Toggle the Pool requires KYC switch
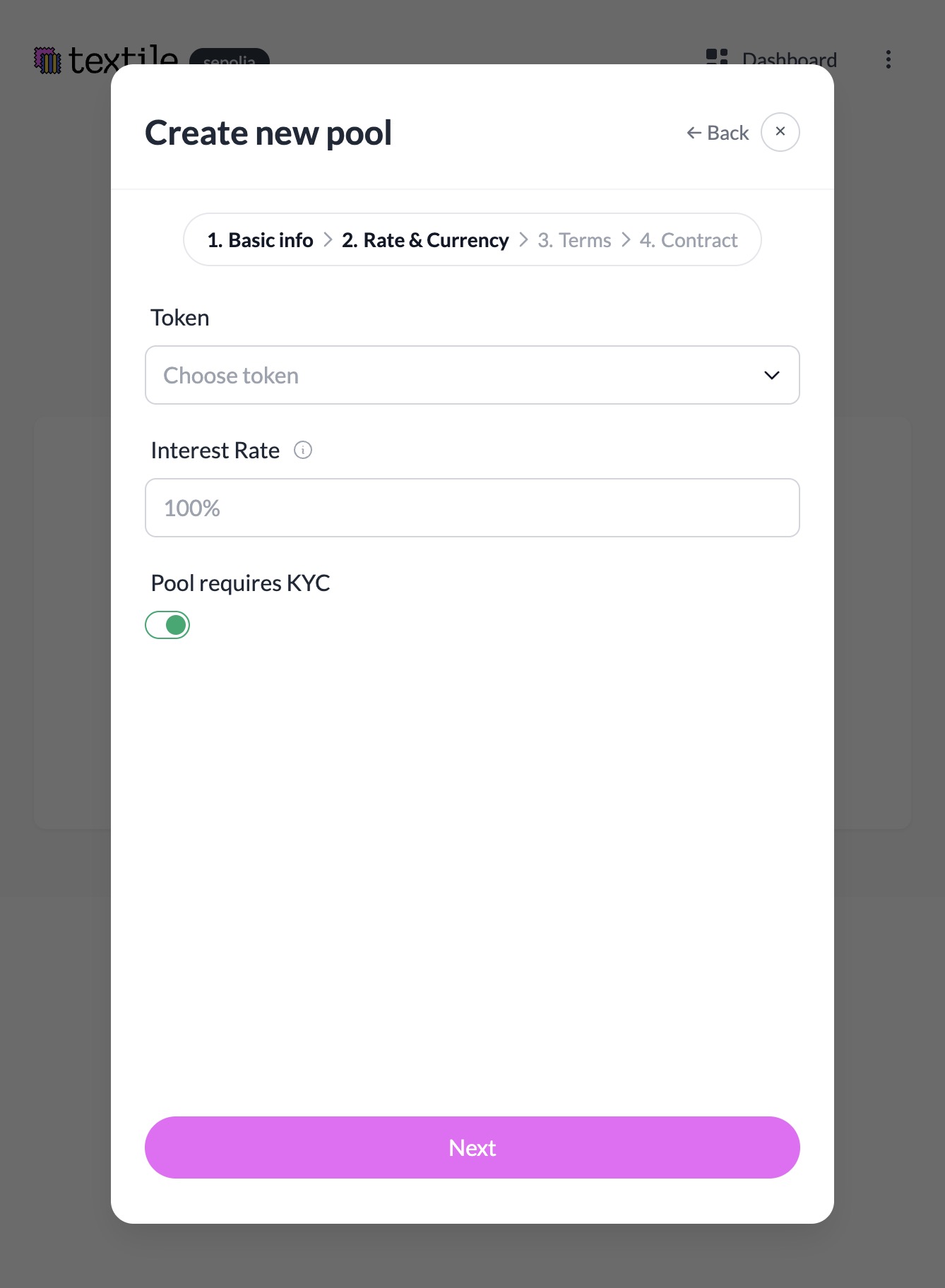This screenshot has width=945, height=1288. (x=167, y=625)
